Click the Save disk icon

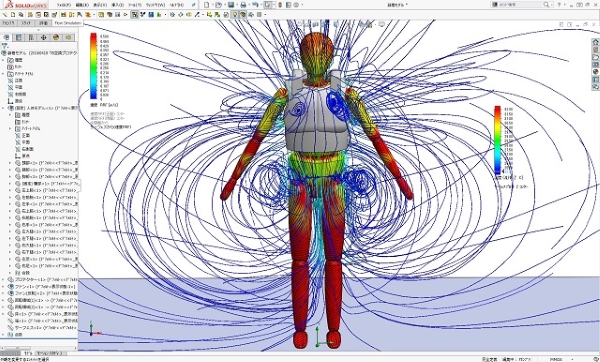tap(231, 5)
